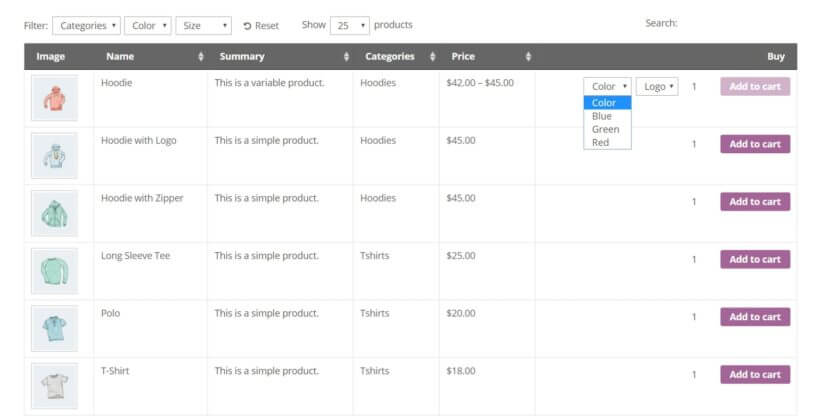This screenshot has width=820, height=416.
Task: Open the Categories filter dropdown
Action: pyautogui.click(x=86, y=26)
